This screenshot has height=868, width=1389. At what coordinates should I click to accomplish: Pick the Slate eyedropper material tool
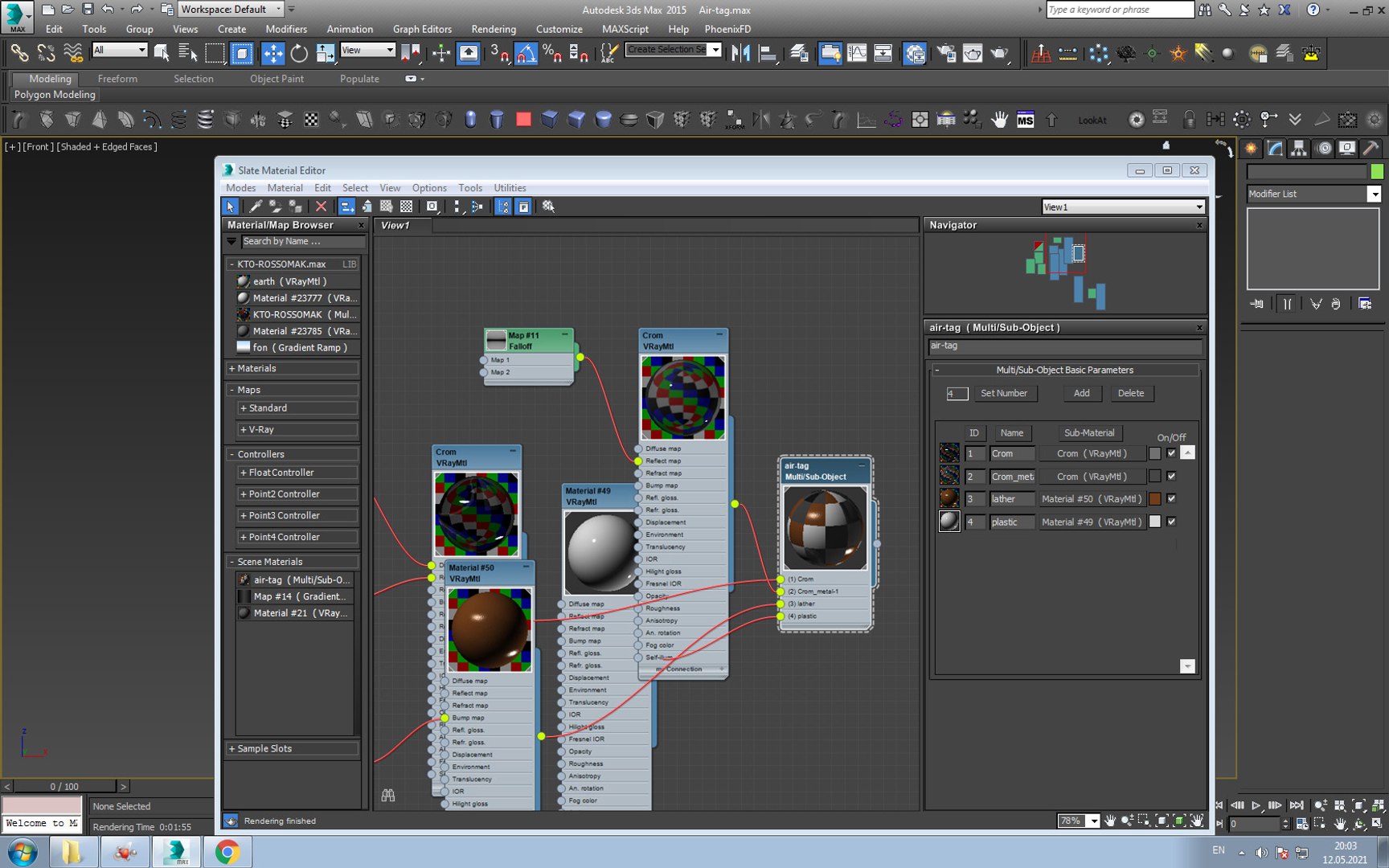pyautogui.click(x=255, y=207)
